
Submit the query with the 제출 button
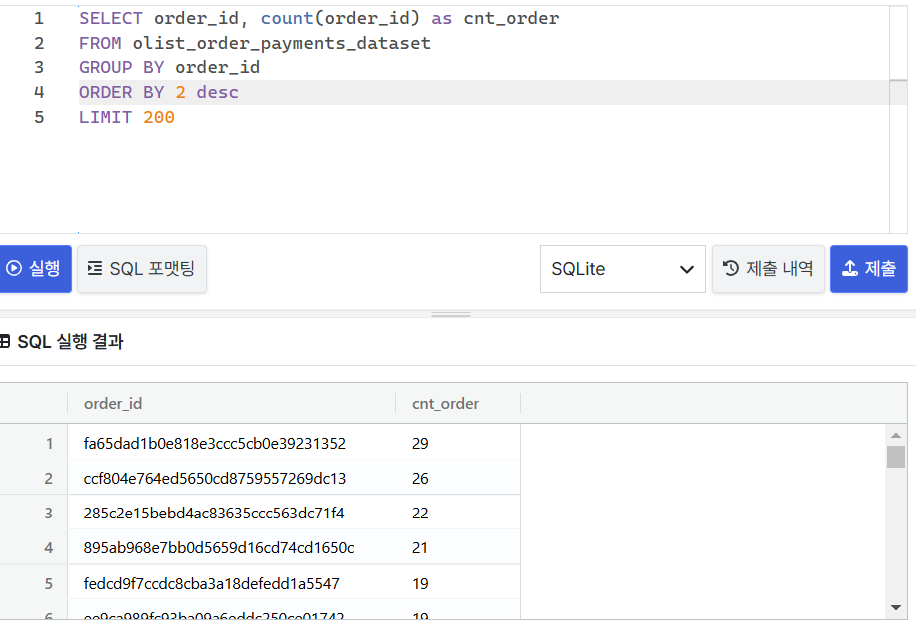[868, 268]
